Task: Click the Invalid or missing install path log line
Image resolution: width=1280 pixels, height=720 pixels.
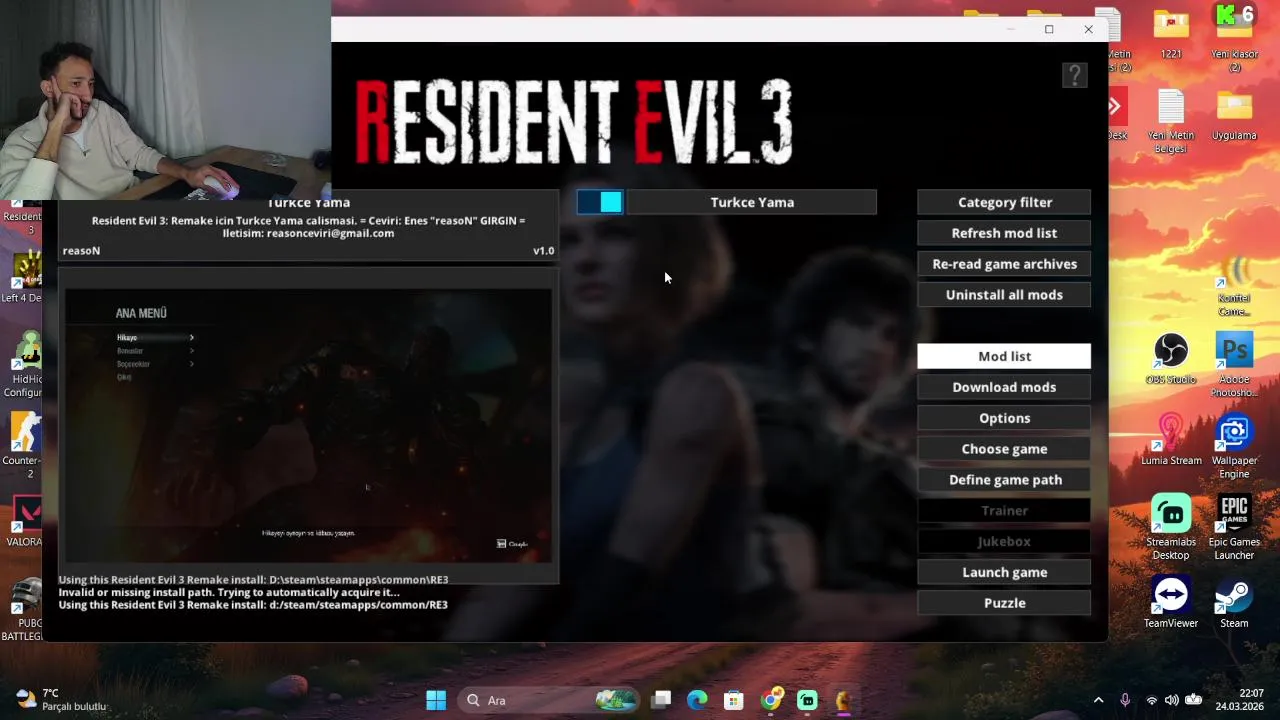Action: pos(229,592)
